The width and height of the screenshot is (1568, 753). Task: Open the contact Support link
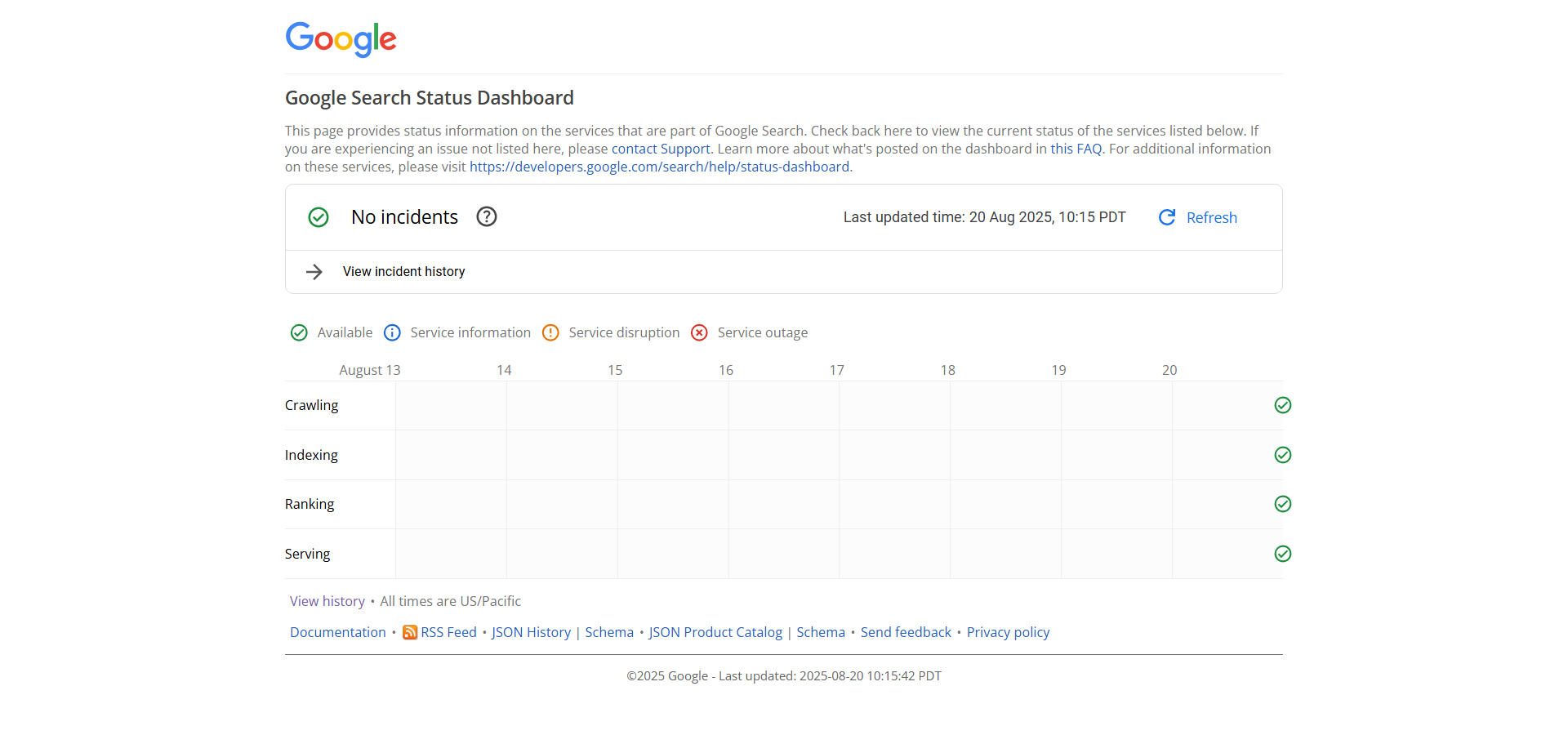(661, 149)
